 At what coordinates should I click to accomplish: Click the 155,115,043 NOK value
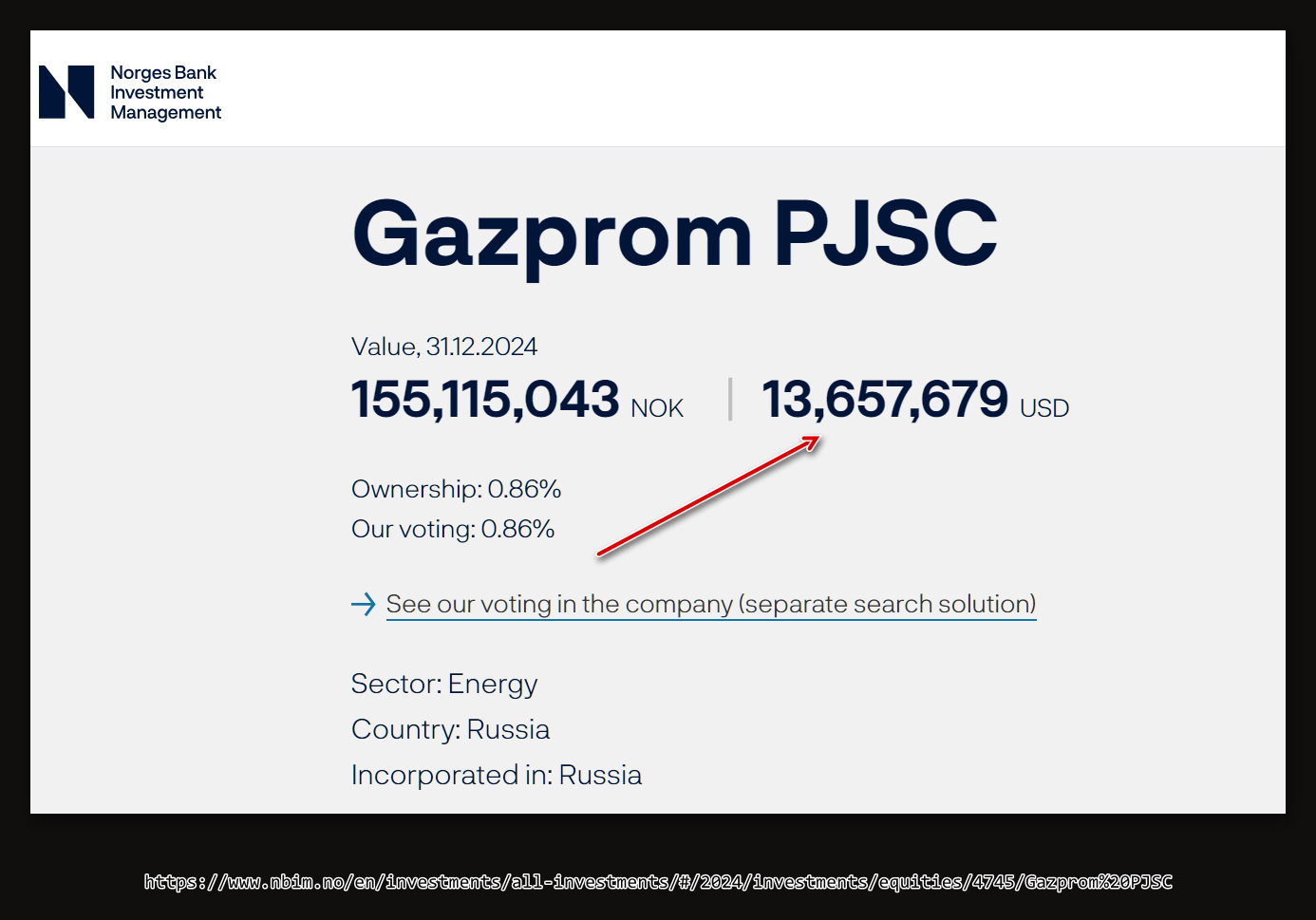tap(485, 399)
